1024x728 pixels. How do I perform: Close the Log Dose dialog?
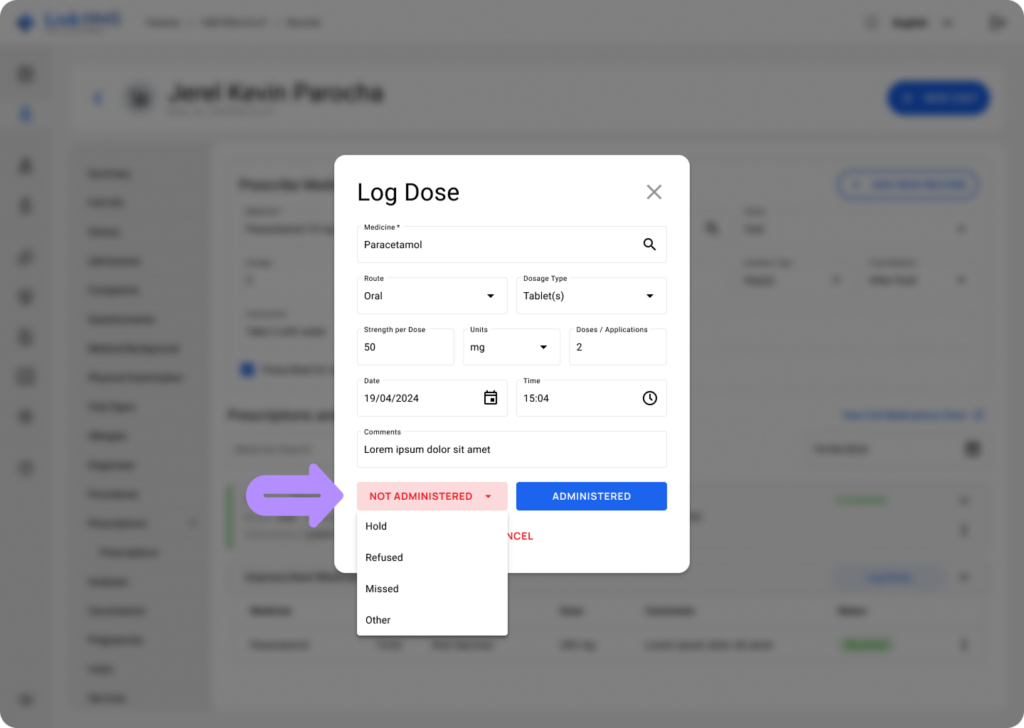[x=654, y=192]
